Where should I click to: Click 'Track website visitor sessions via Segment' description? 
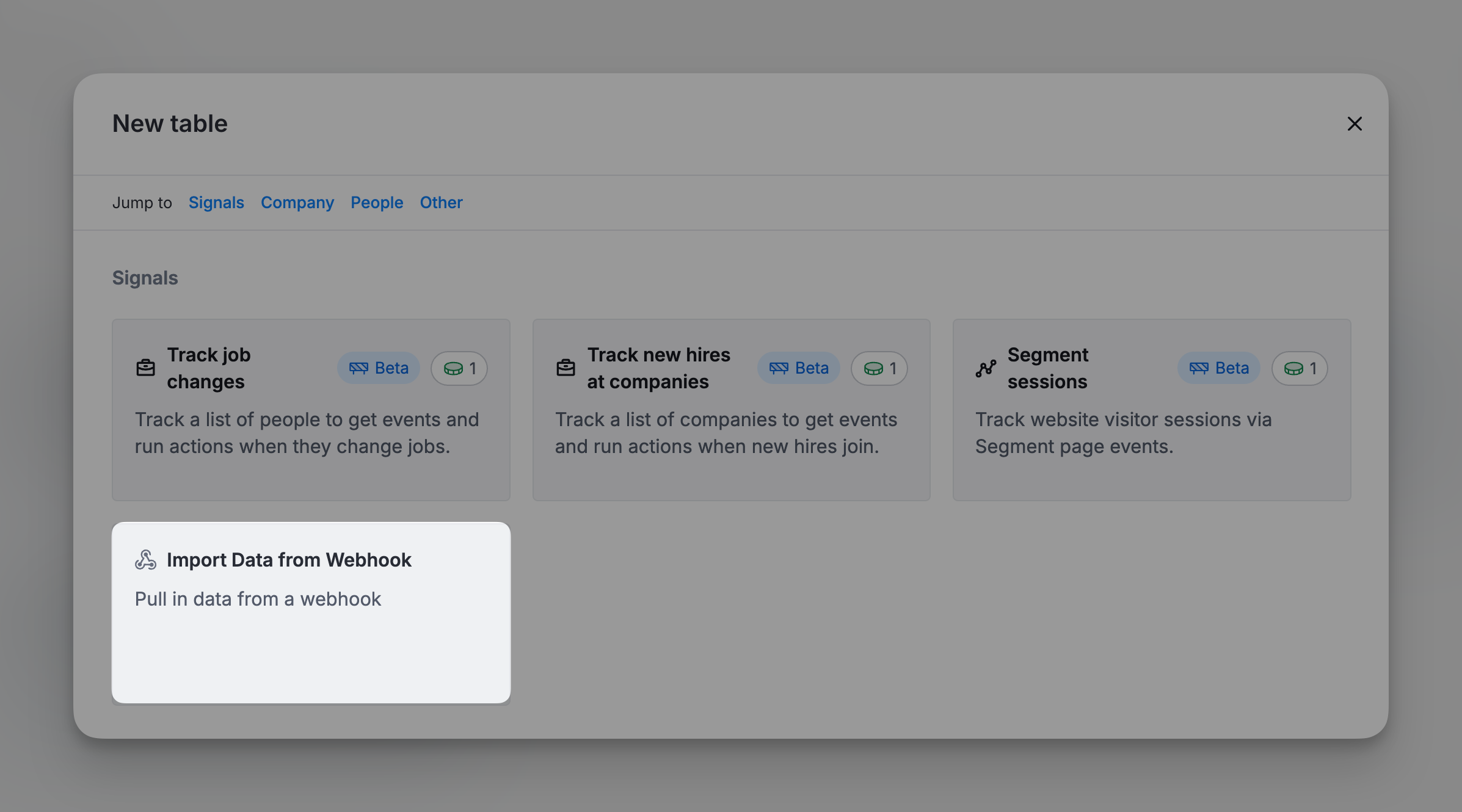click(x=1124, y=433)
